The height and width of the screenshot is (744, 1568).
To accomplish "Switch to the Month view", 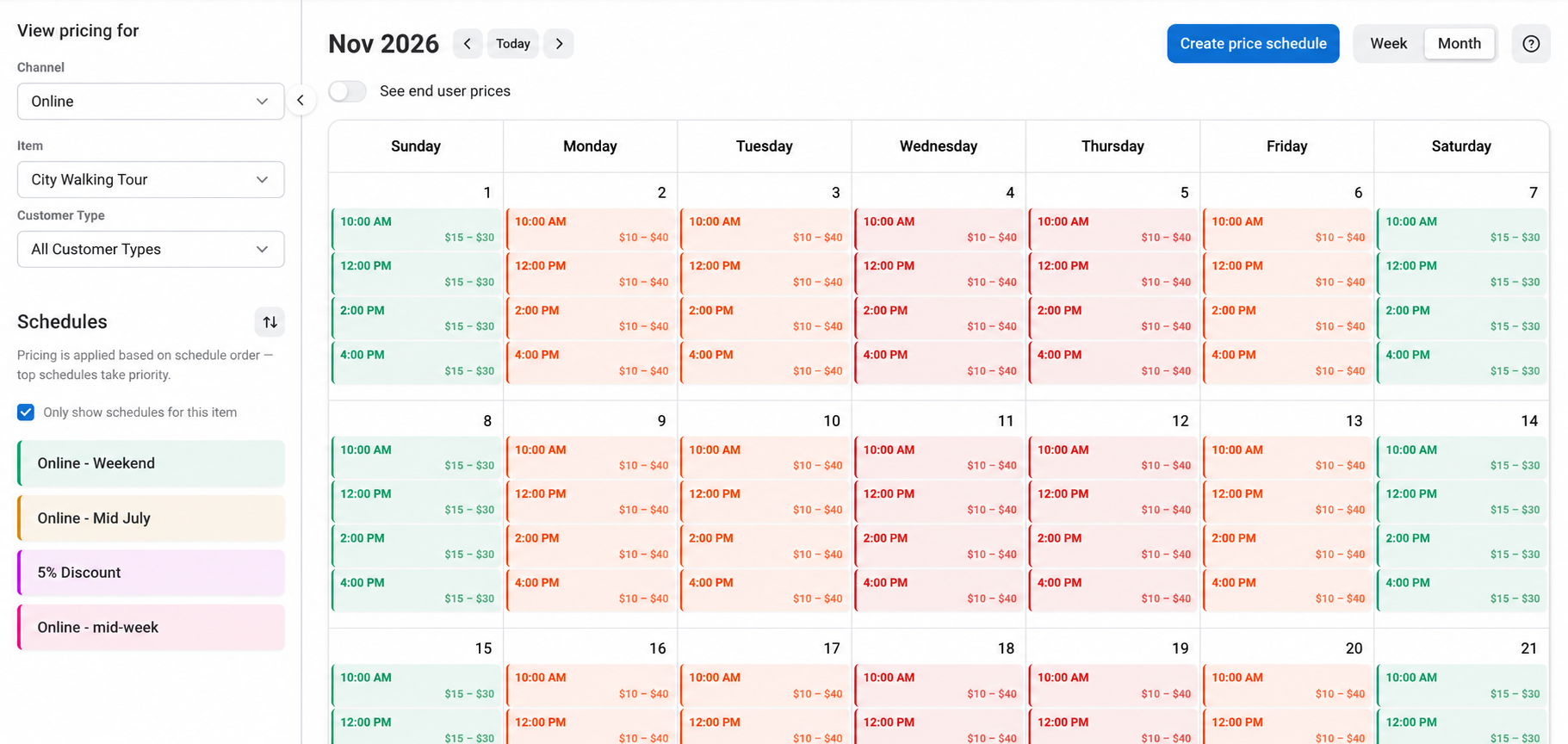I will 1460,44.
